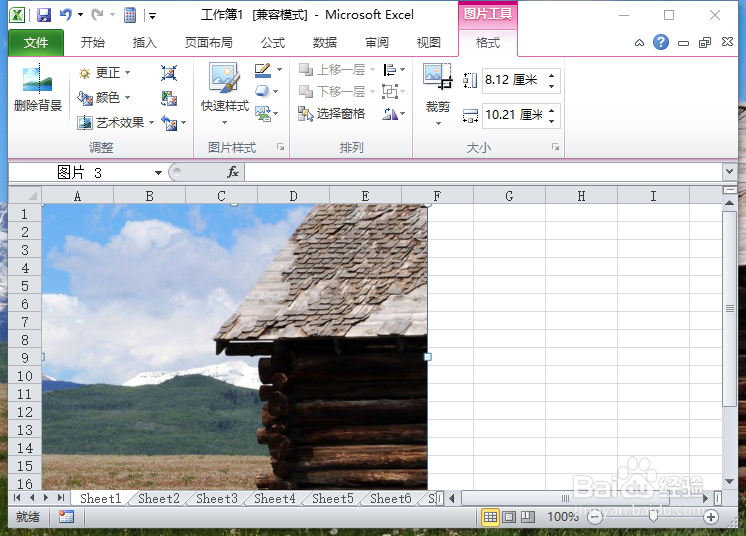Viewport: 746px width, 536px height.
Task: Click the Reset Picture icon
Action: (x=169, y=123)
